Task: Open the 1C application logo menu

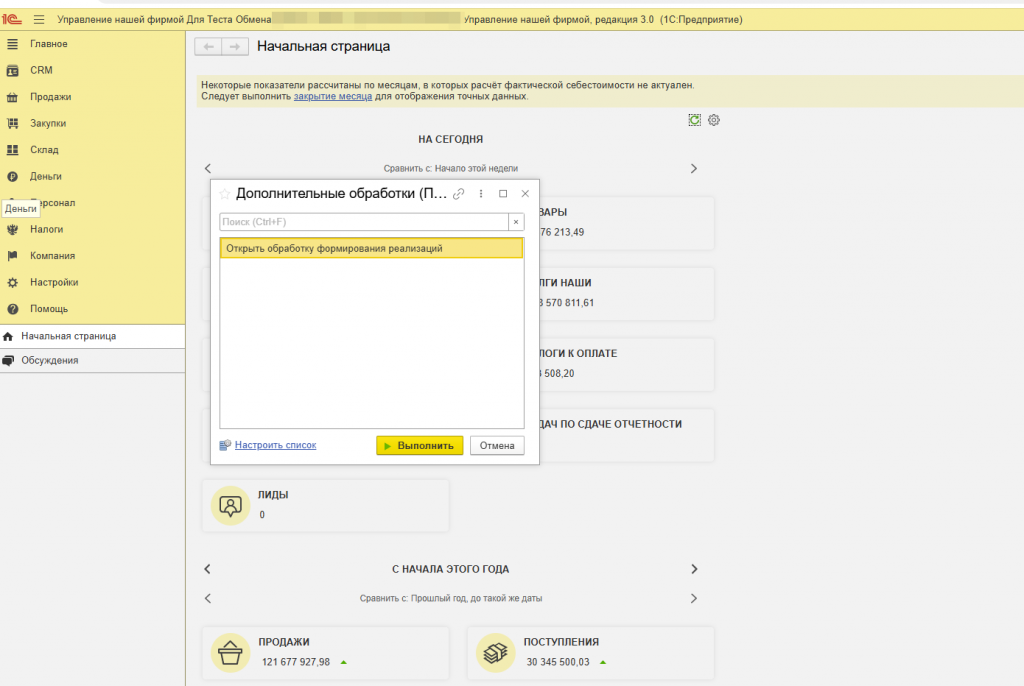Action: pos(12,20)
